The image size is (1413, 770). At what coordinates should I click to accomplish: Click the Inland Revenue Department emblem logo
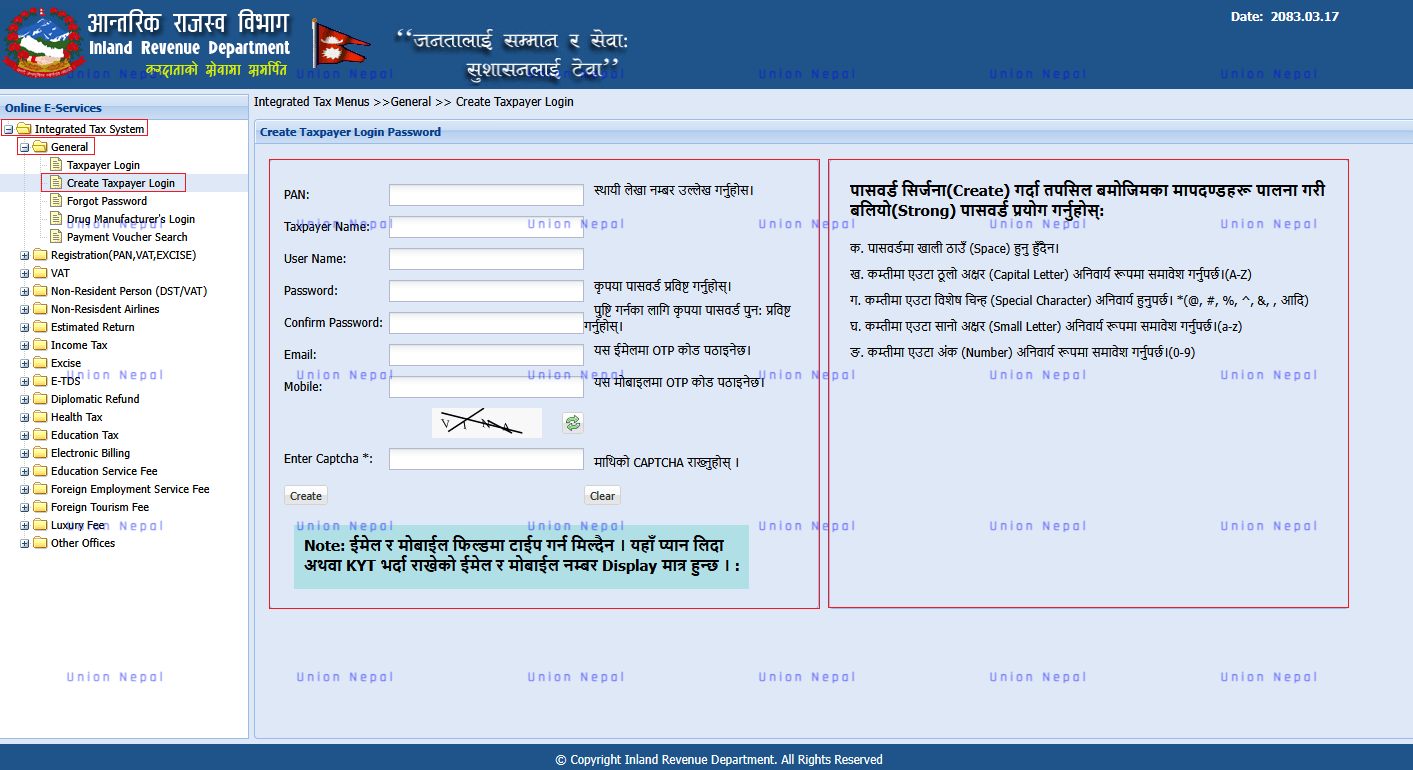(42, 43)
